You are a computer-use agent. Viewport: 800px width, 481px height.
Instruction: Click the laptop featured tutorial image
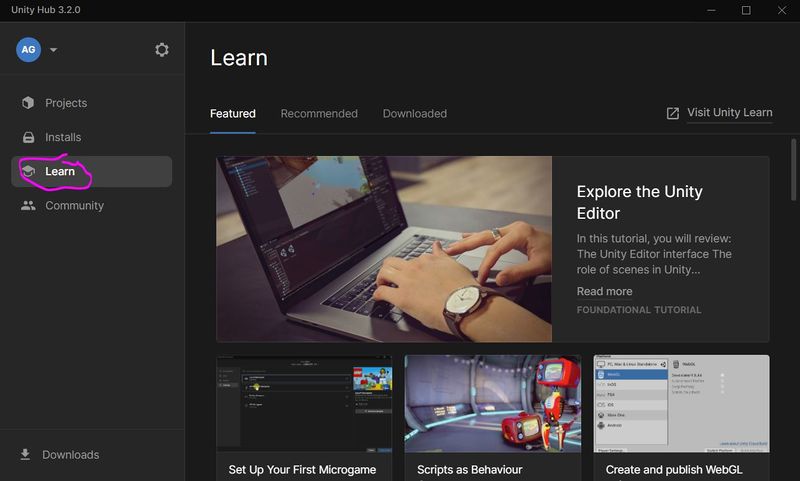(x=384, y=249)
